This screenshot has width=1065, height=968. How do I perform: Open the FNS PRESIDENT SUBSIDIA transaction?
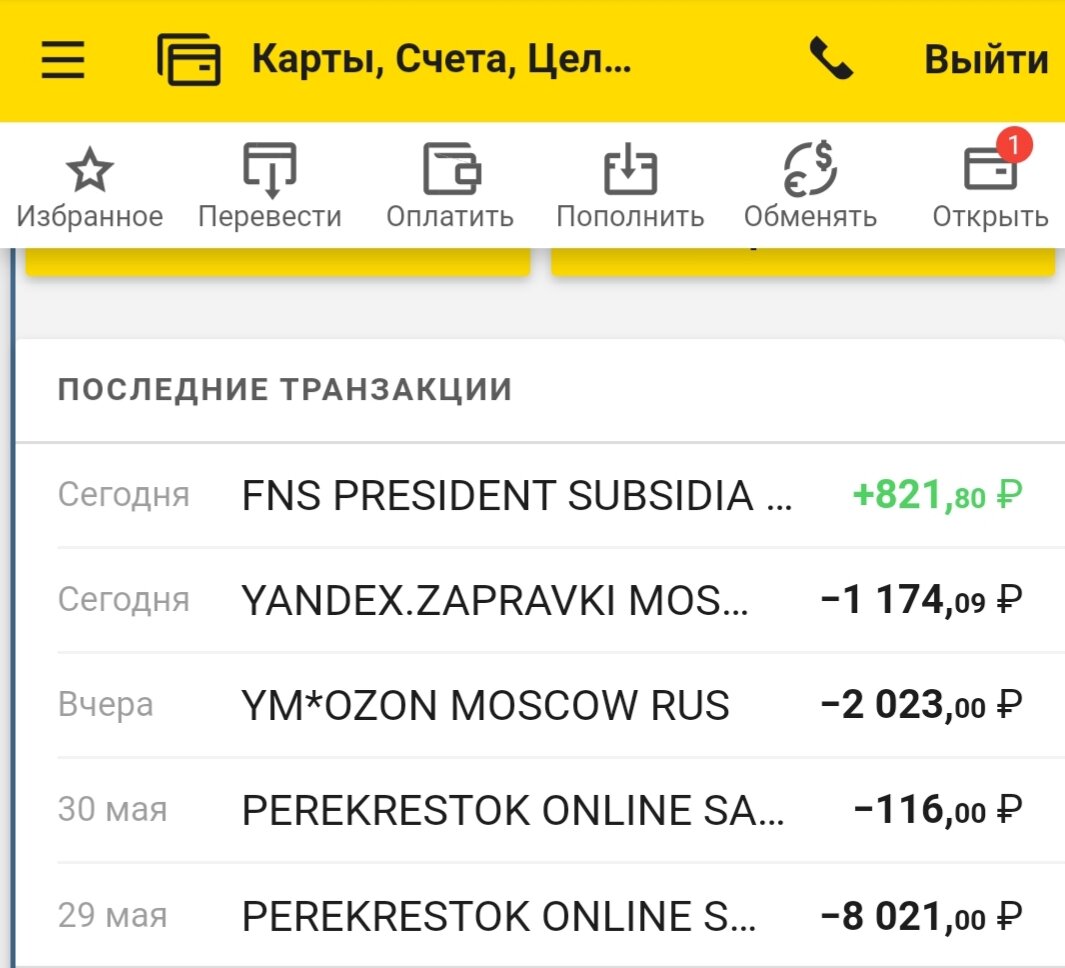[532, 492]
